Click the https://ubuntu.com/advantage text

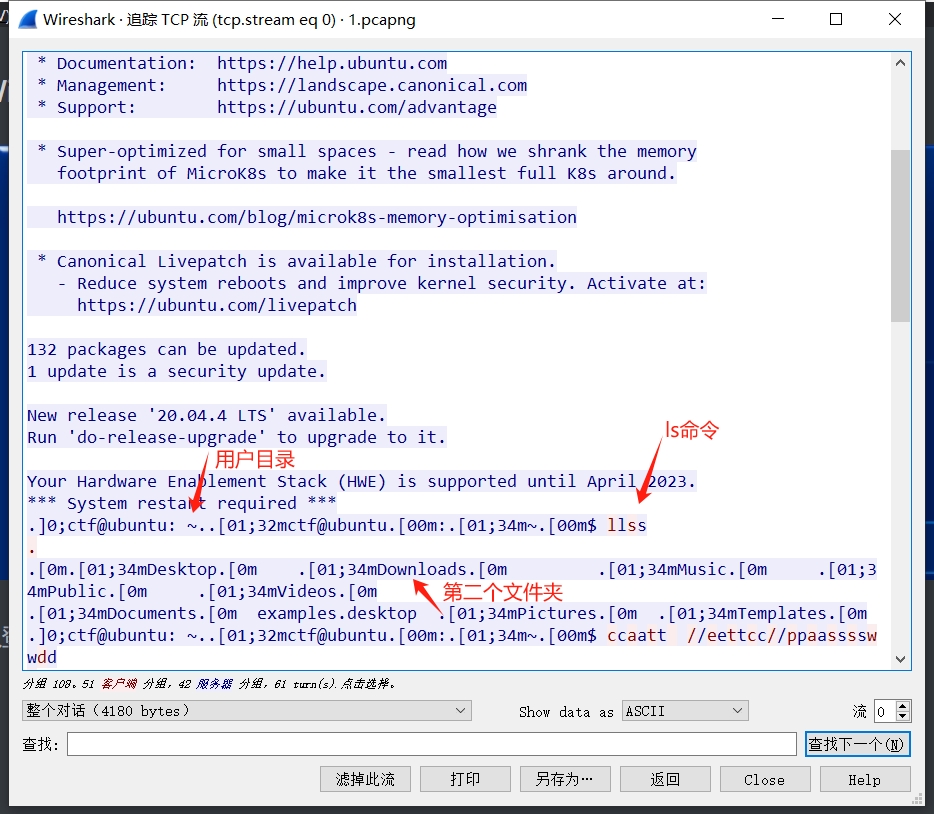(357, 107)
